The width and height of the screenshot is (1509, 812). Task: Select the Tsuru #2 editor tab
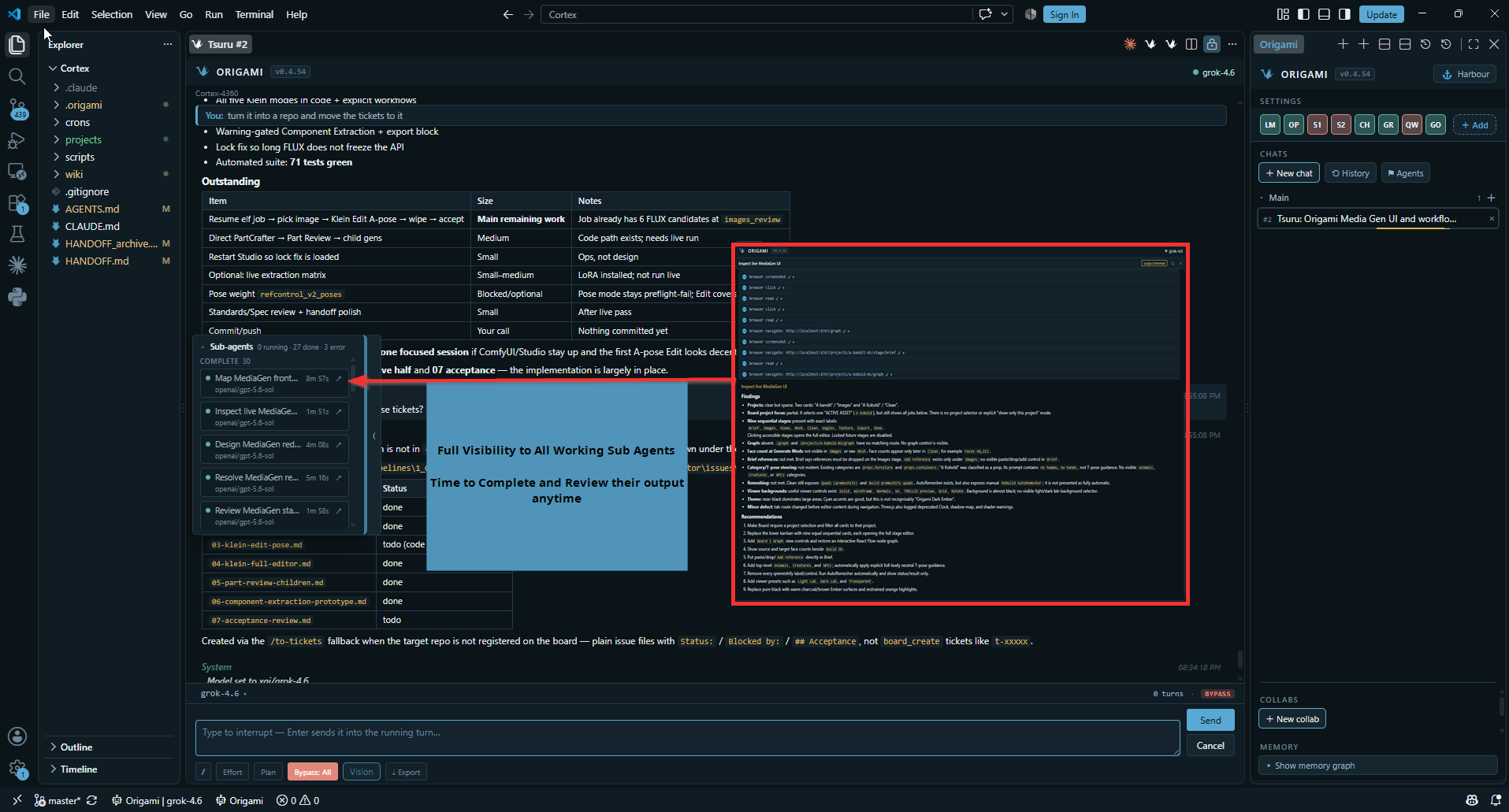coord(221,44)
